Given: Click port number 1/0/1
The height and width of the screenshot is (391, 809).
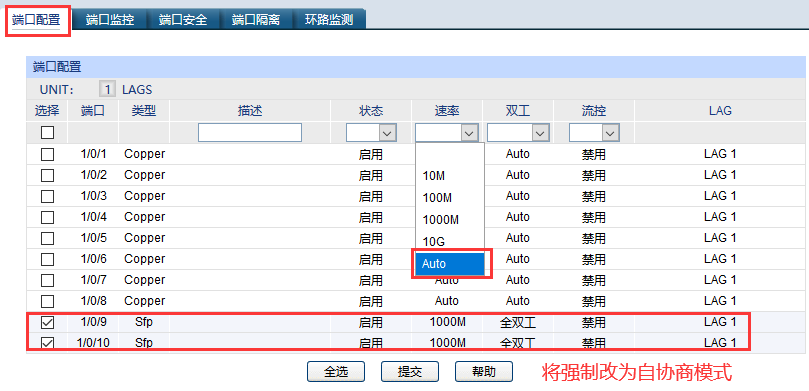Looking at the screenshot, I should [x=93, y=154].
